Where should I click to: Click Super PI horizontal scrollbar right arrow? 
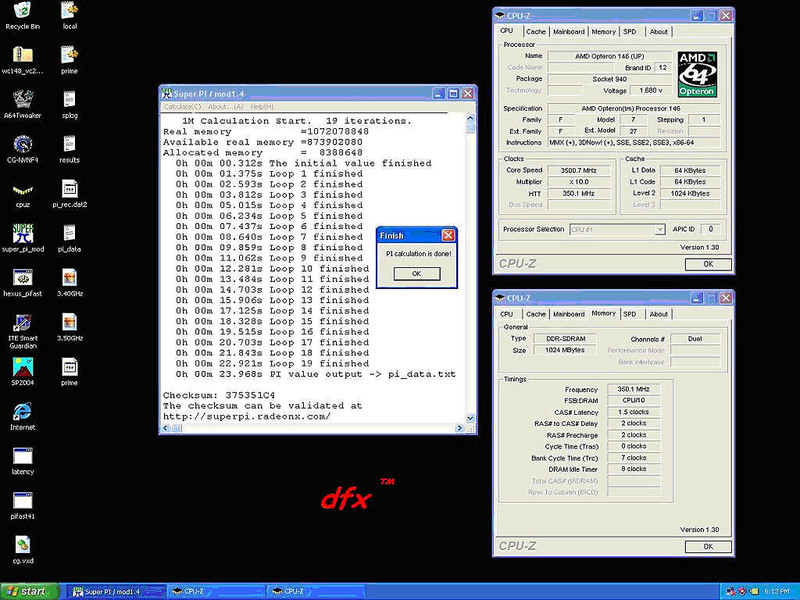(x=459, y=429)
